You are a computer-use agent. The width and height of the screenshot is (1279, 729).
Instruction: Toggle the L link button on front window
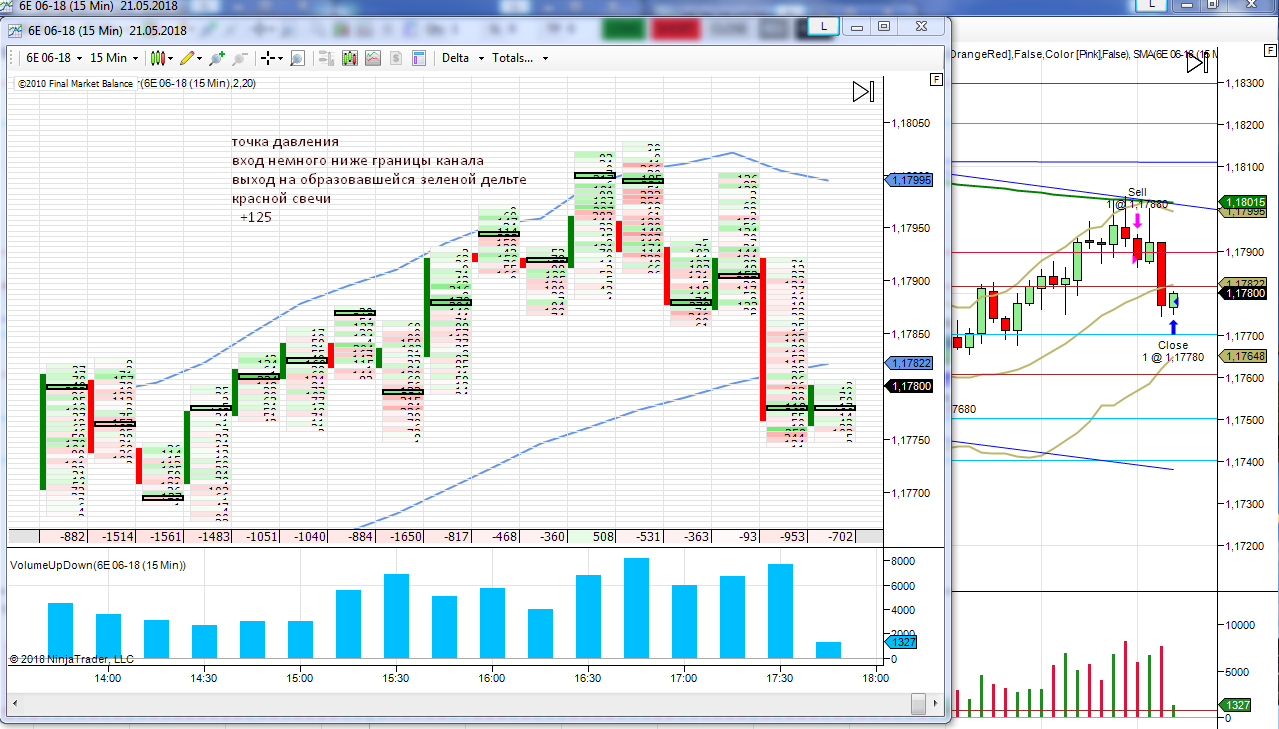coord(823,26)
